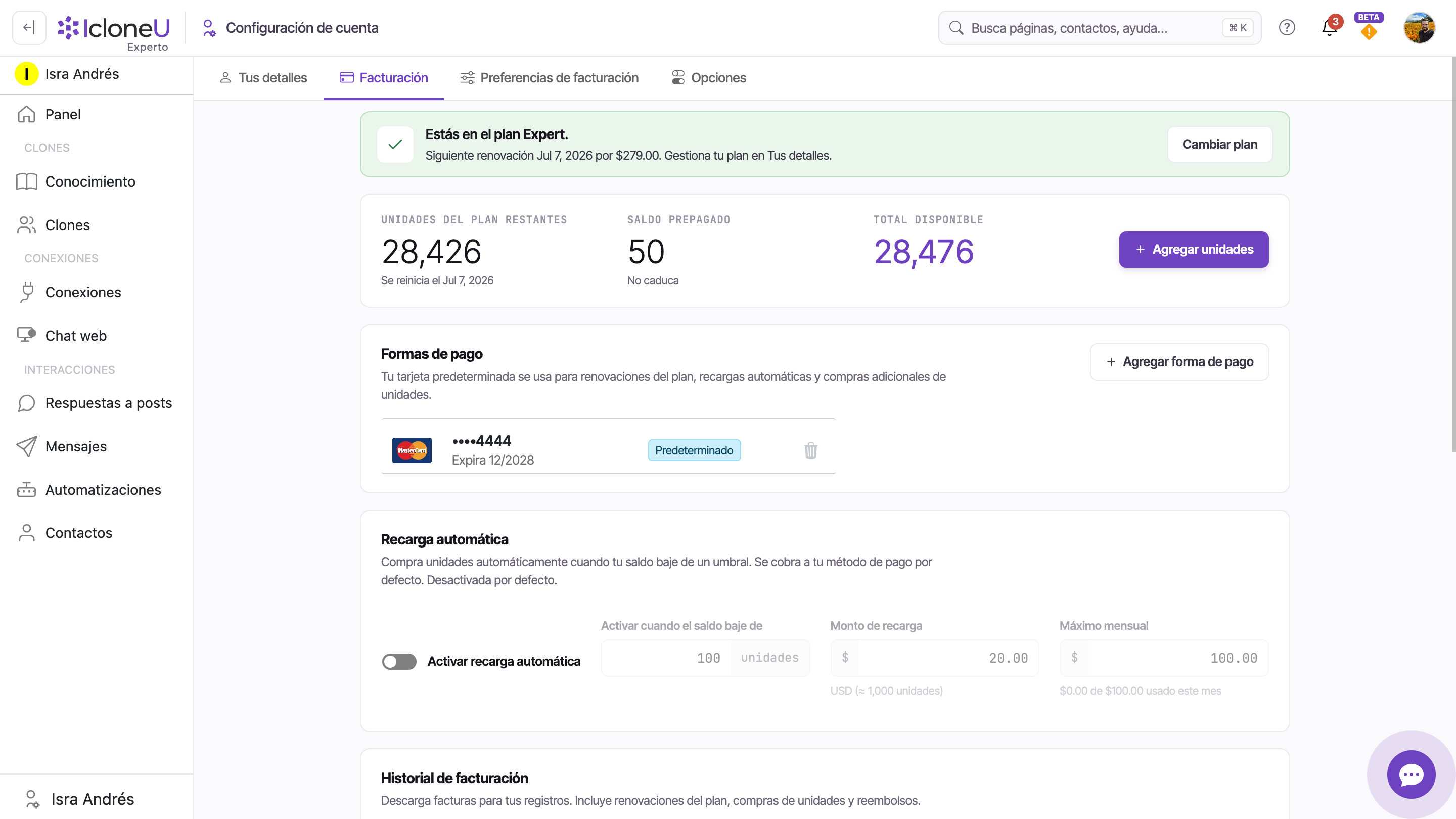Click the BETA warning badge icon
The width and height of the screenshot is (1456, 819).
point(1369,27)
